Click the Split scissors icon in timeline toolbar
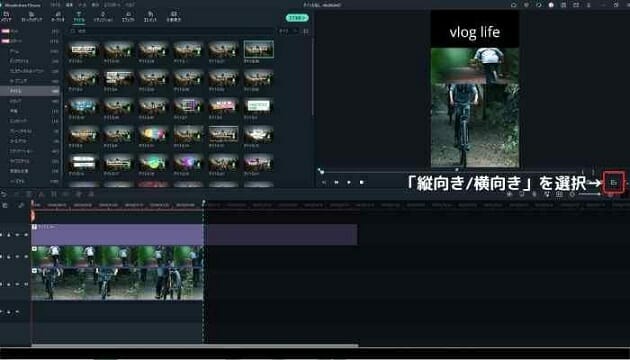Screen dimensions: 630x360 click(x=42, y=194)
